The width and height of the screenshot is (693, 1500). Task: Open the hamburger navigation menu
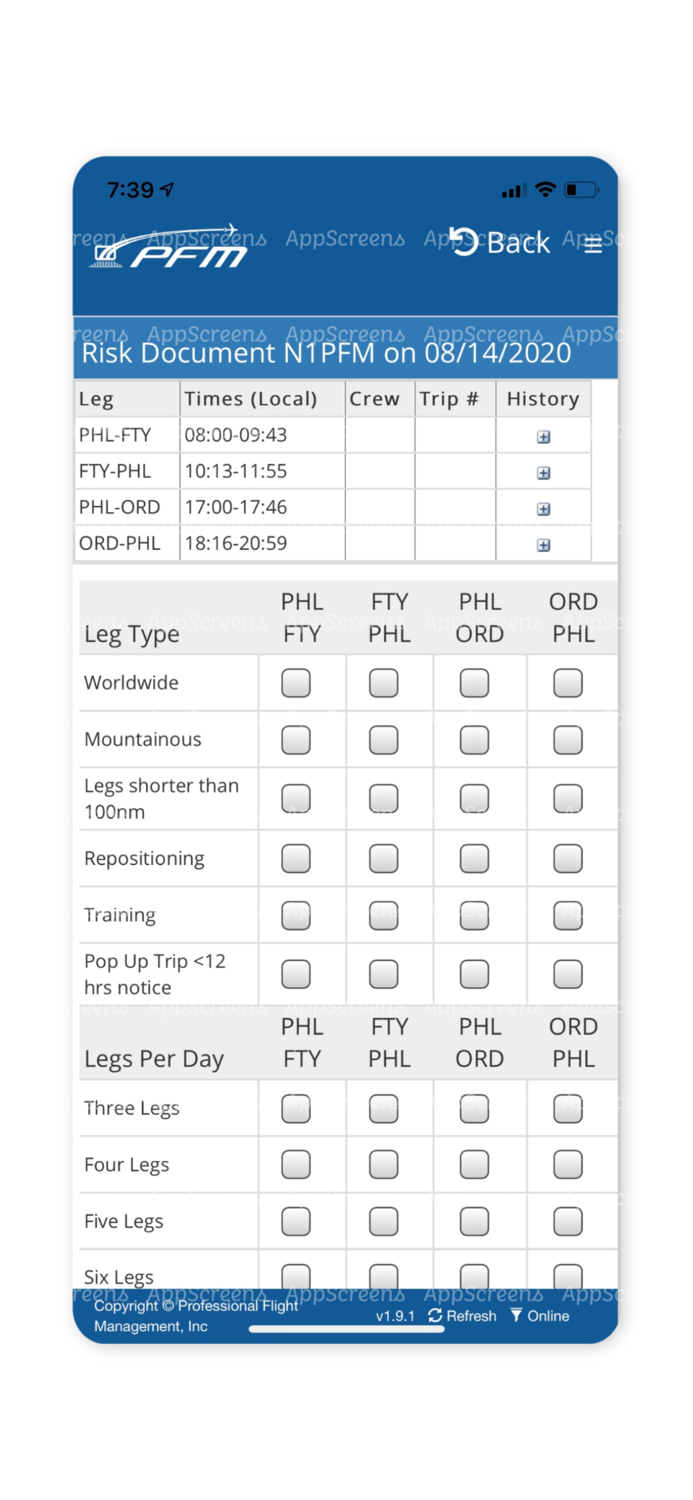593,247
